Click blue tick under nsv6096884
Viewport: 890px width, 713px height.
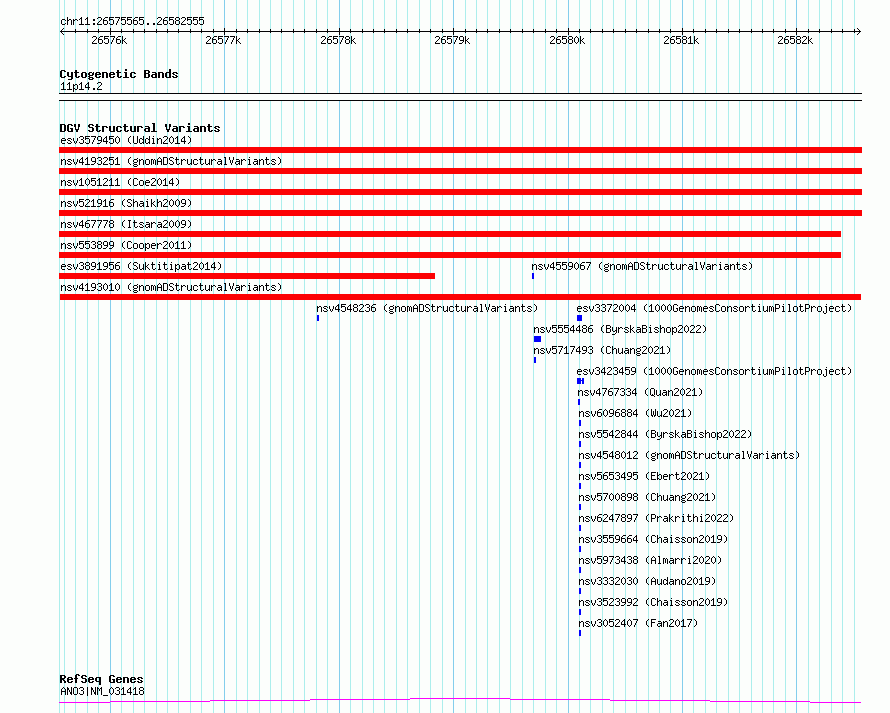pyautogui.click(x=580, y=423)
